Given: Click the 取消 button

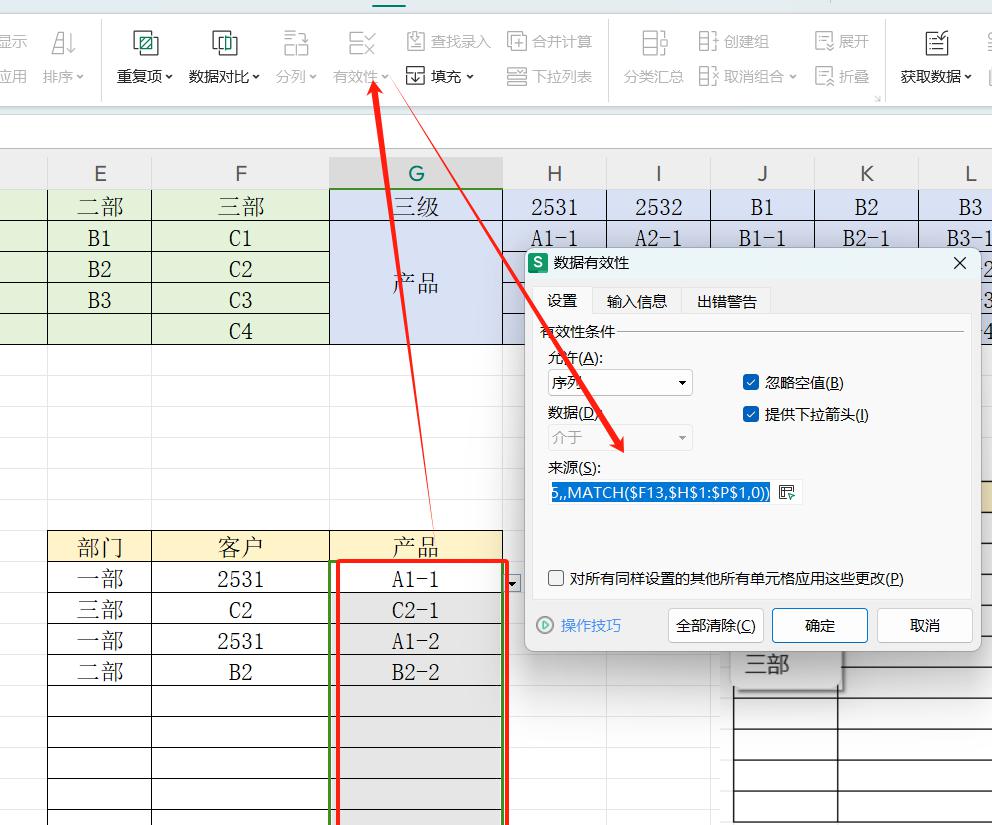Looking at the screenshot, I should [x=924, y=626].
